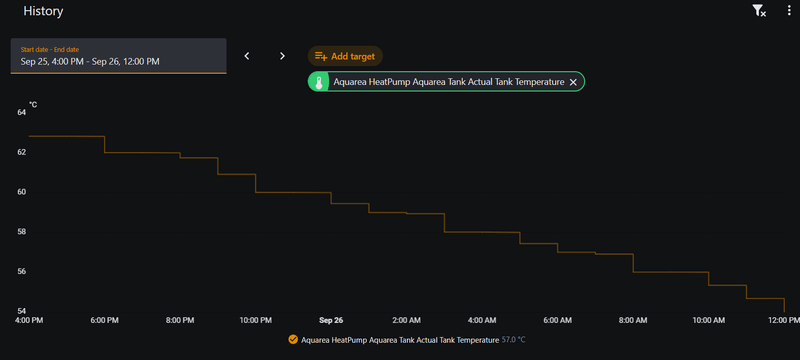Click the Add target button

[345, 56]
